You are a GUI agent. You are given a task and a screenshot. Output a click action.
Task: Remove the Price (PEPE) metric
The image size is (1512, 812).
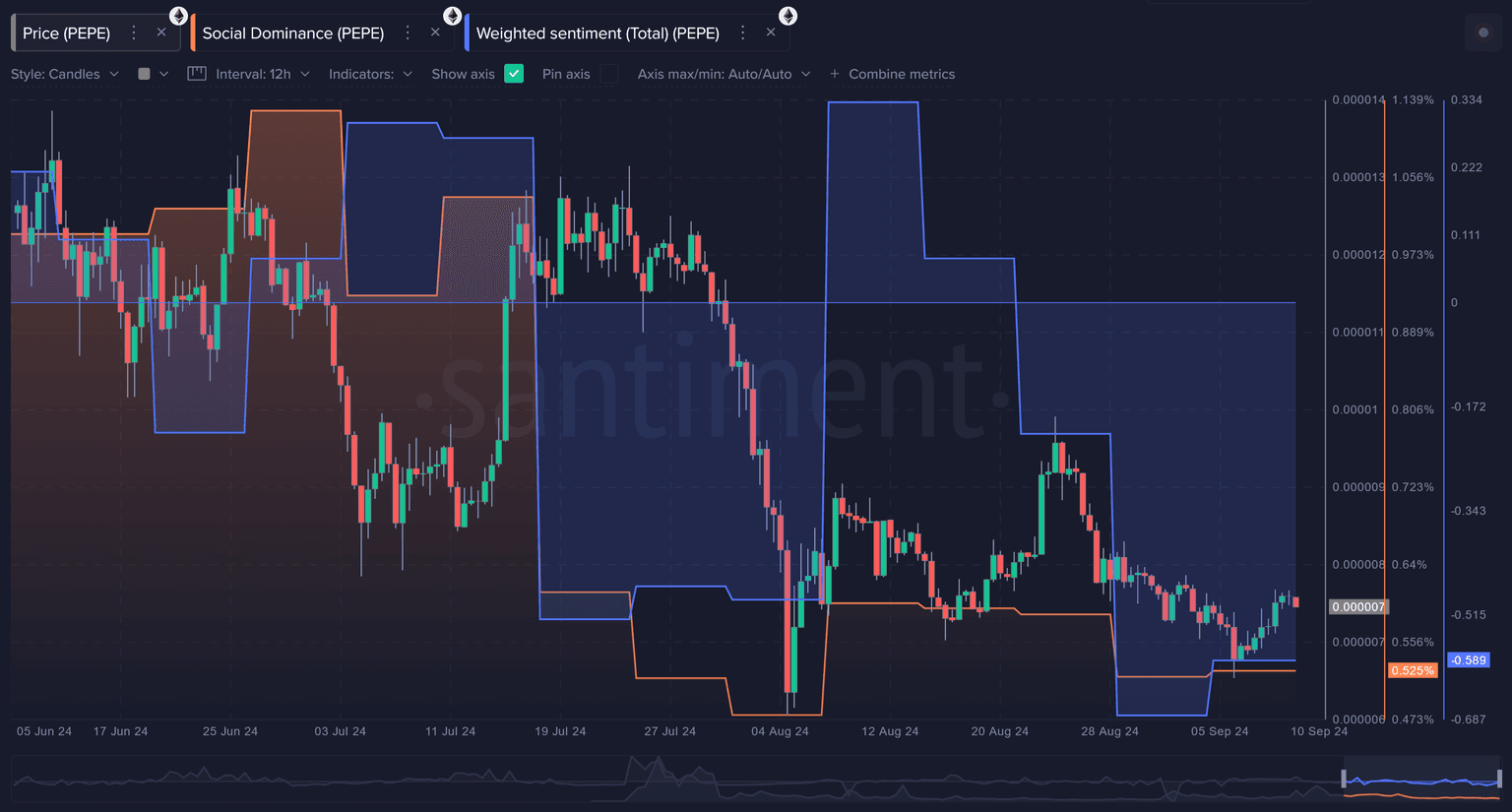tap(161, 32)
